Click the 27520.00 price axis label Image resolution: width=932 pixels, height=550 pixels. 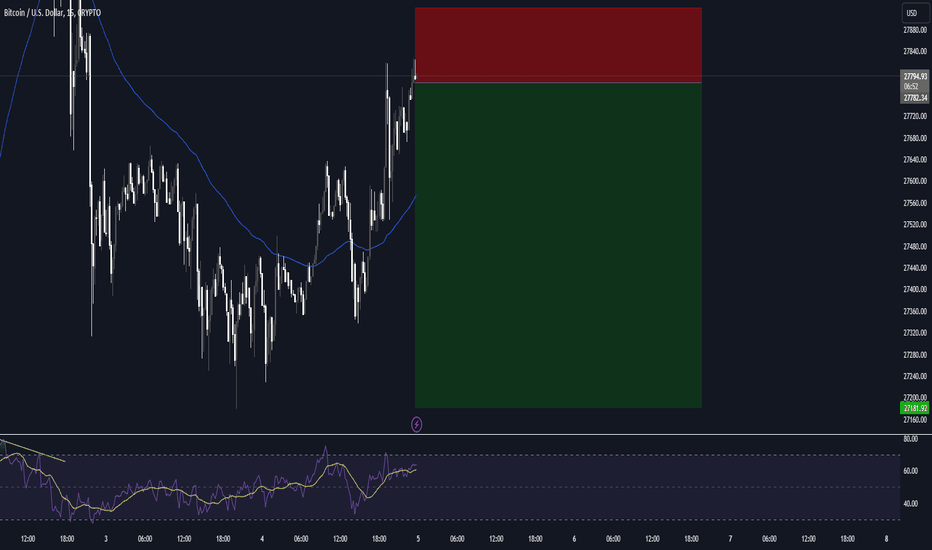point(915,224)
